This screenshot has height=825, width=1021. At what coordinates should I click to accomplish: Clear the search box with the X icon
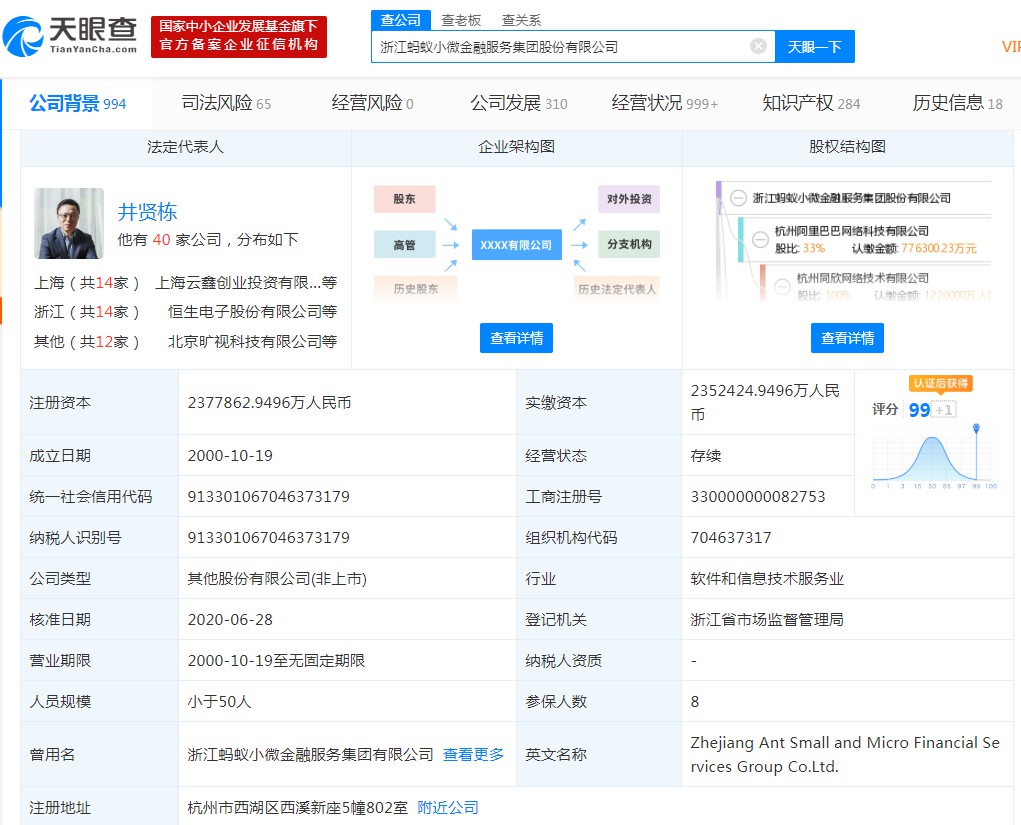pos(758,46)
